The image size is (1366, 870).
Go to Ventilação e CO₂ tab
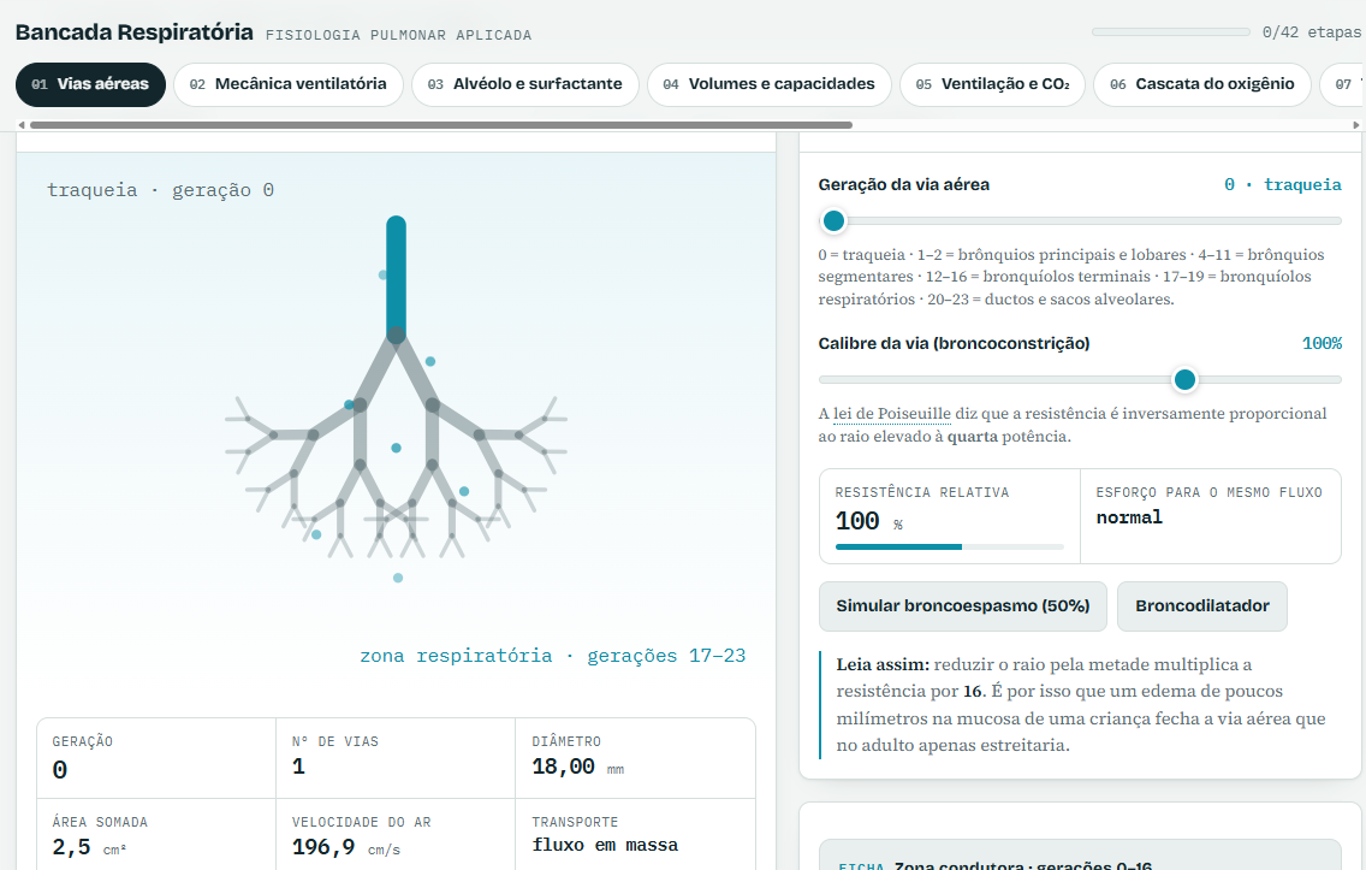[x=992, y=85]
